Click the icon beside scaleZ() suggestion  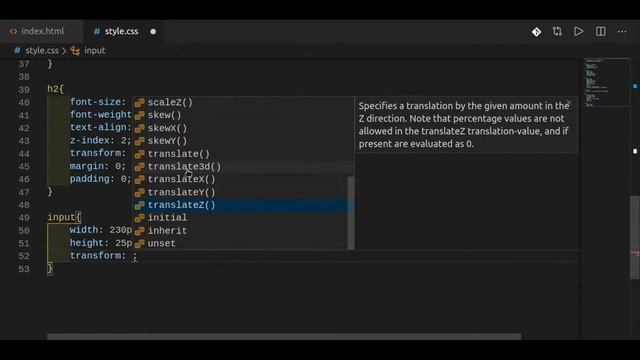(x=140, y=103)
